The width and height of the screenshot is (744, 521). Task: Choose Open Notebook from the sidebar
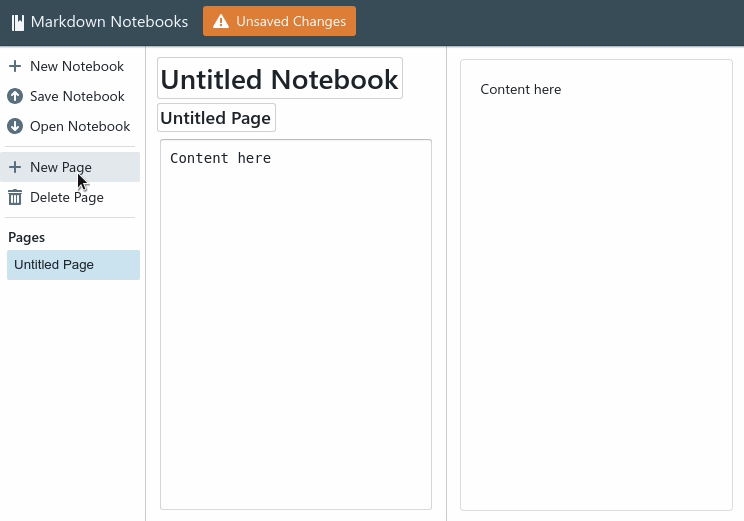coord(70,126)
